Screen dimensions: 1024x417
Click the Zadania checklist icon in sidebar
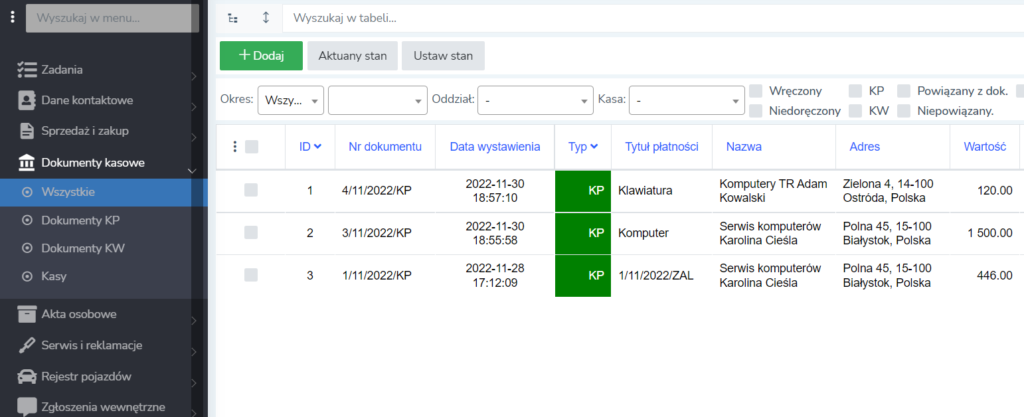click(x=27, y=70)
